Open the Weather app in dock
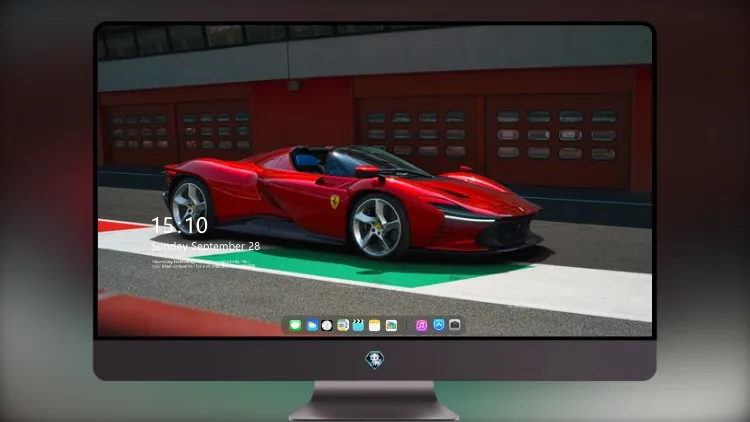This screenshot has width=750, height=422. click(311, 325)
